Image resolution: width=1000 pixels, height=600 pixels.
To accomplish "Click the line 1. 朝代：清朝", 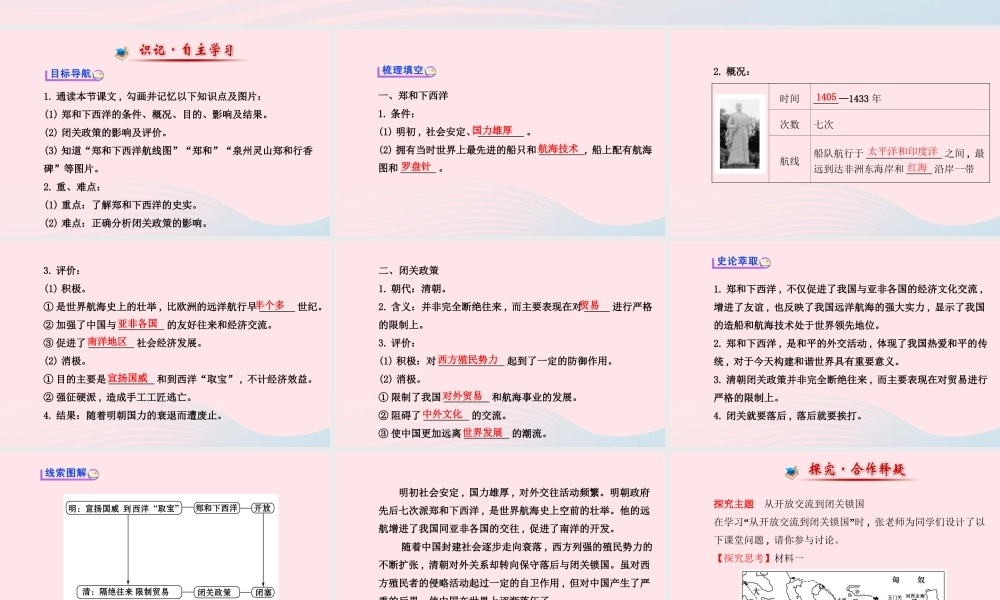I will 413,289.
